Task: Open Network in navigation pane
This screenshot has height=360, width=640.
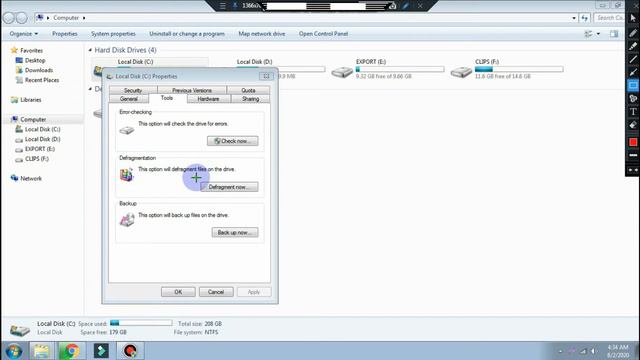Action: (27, 178)
